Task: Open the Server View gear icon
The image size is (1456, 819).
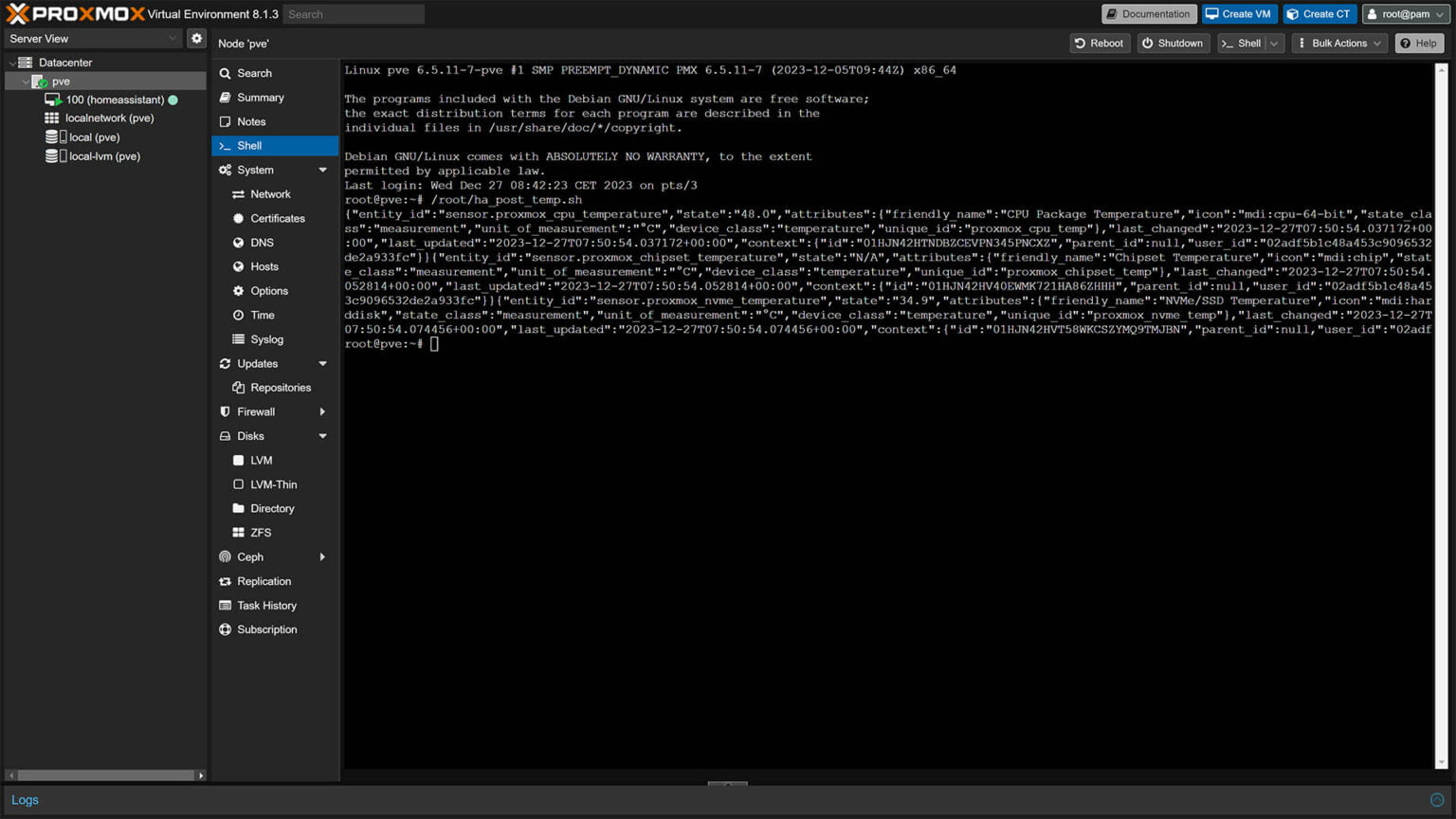Action: click(x=196, y=38)
